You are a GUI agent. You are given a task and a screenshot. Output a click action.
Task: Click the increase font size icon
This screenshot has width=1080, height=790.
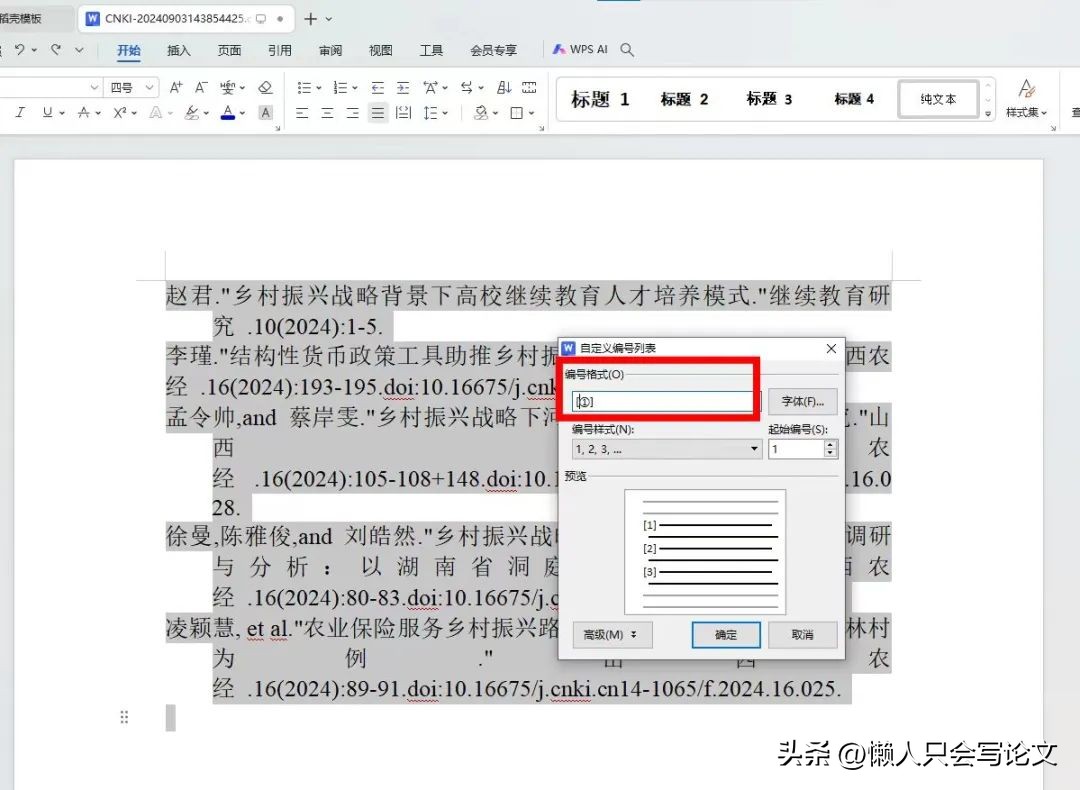point(176,88)
